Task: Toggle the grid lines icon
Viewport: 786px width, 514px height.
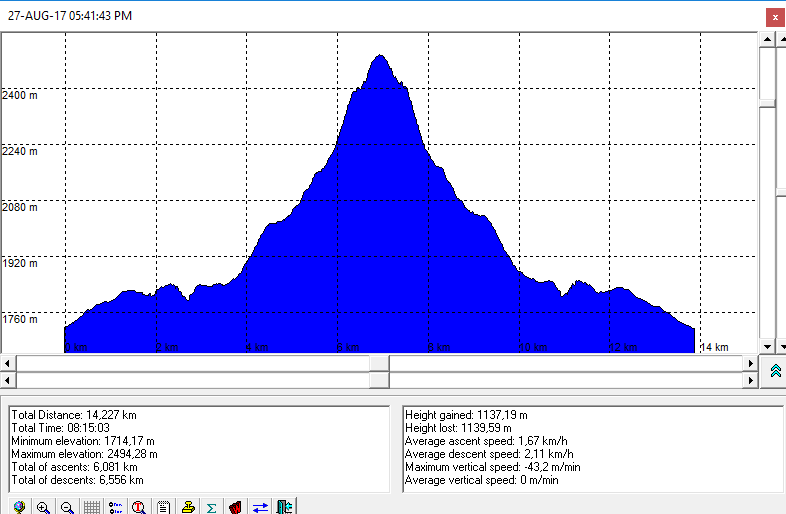Action: [91, 507]
